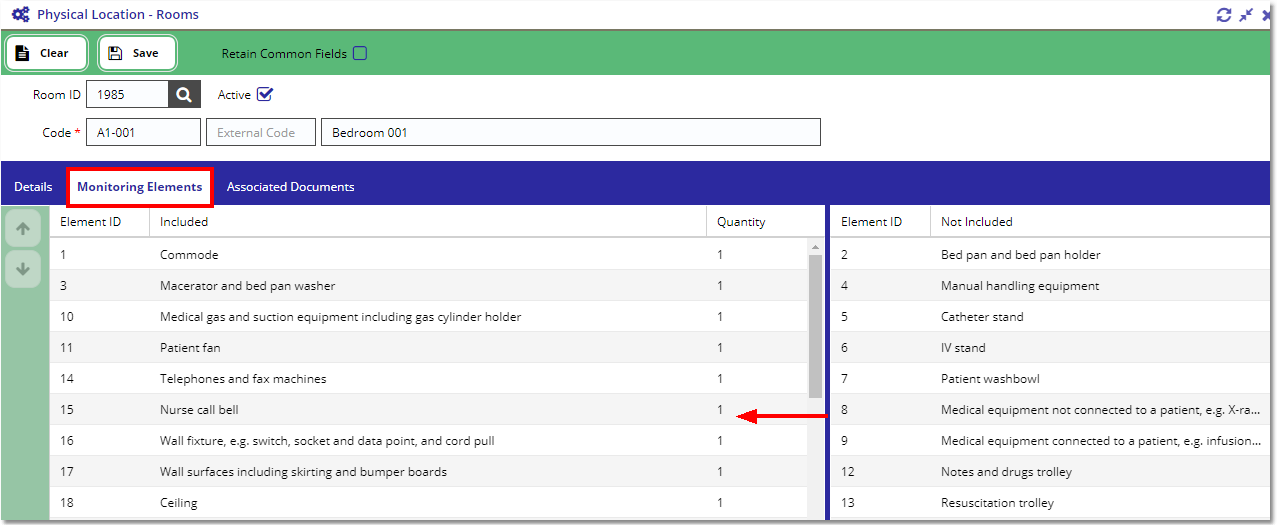Select Medical equipment not connected to patient
1277x527 pixels.
pos(1052,410)
